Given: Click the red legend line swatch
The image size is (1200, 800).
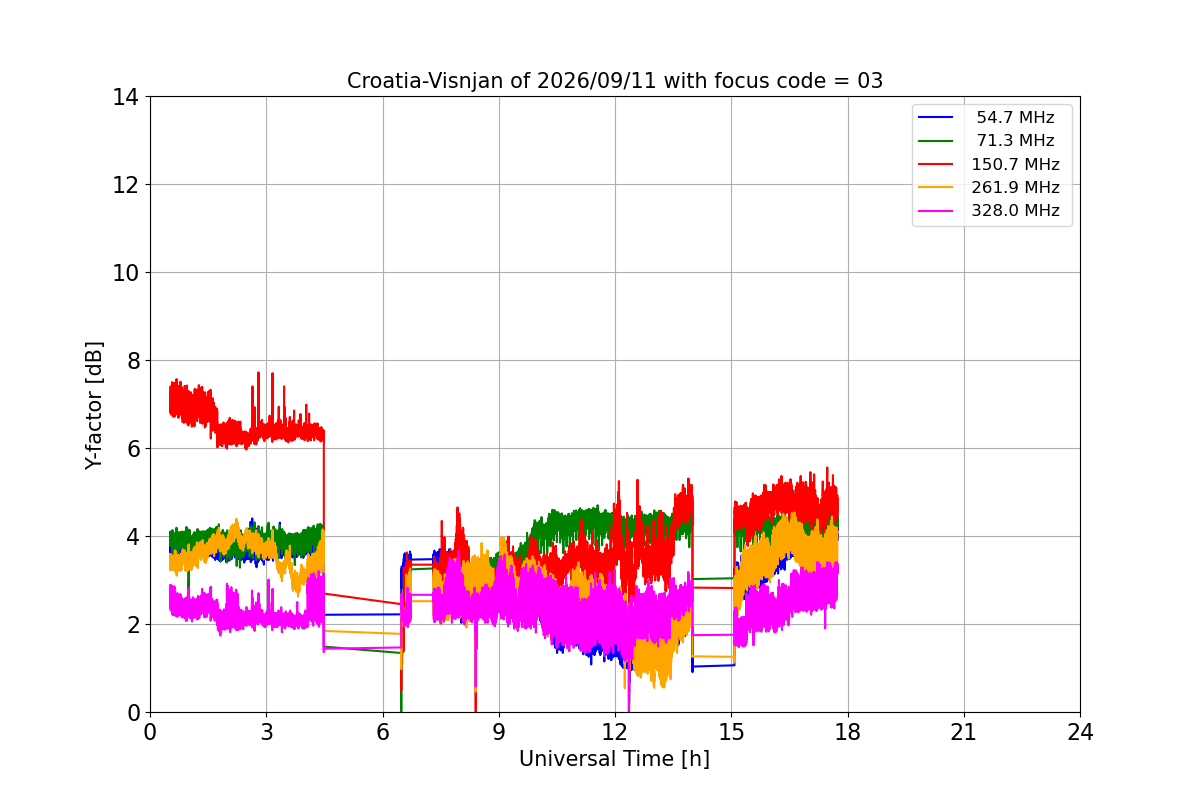Looking at the screenshot, I should (x=939, y=165).
